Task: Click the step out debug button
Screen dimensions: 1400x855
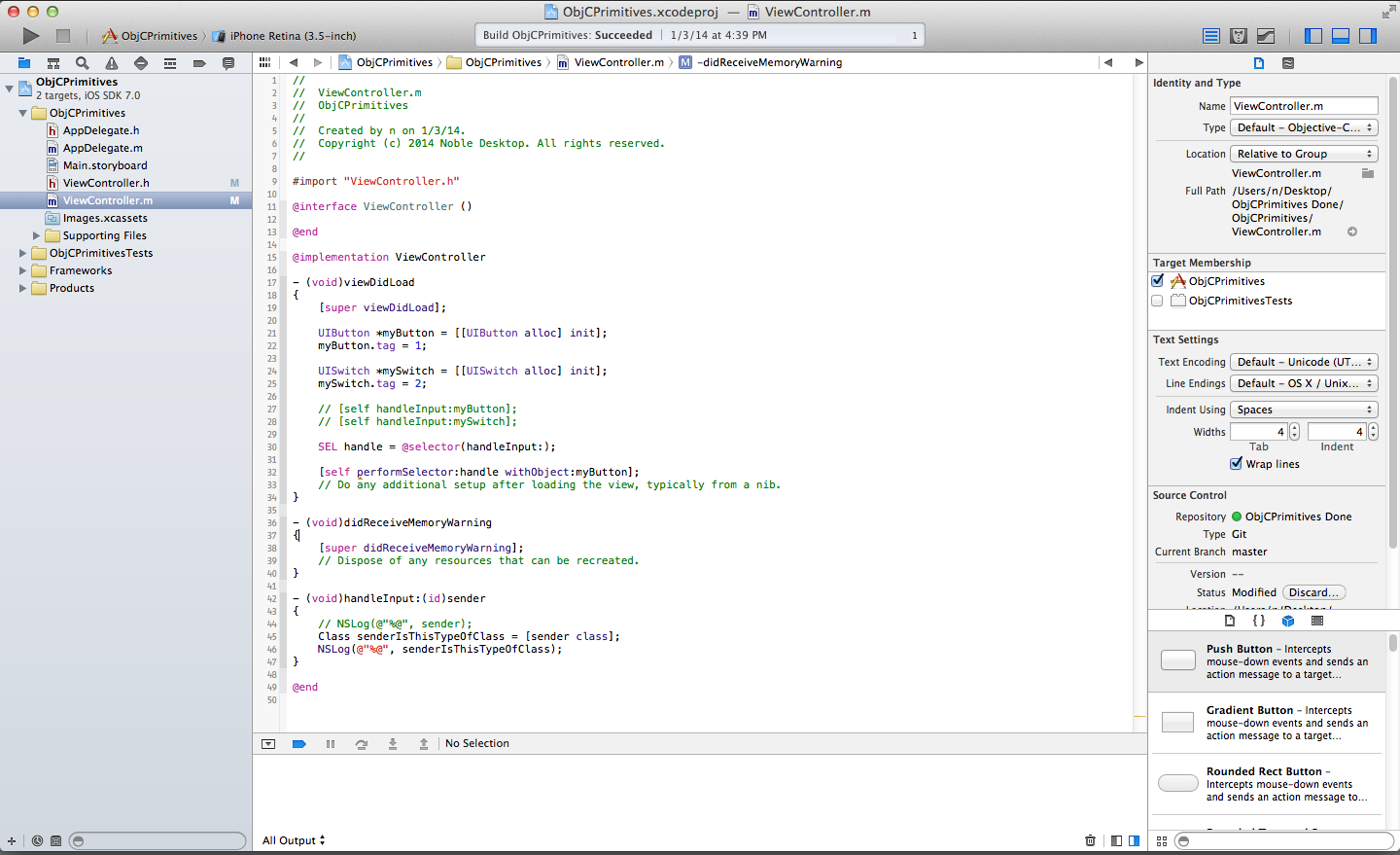Action: click(x=424, y=744)
